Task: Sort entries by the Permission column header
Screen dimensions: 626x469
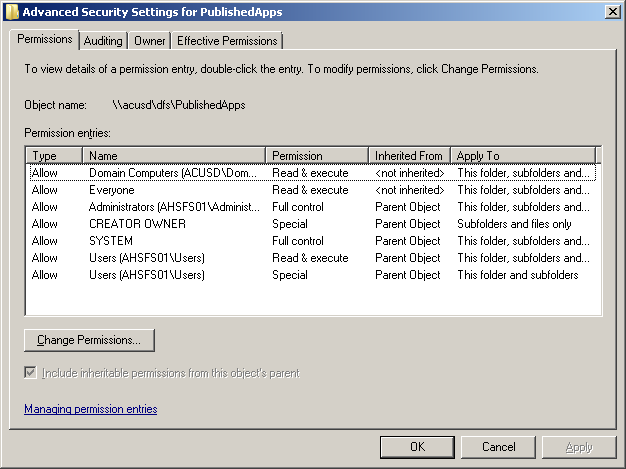Action: click(x=317, y=156)
